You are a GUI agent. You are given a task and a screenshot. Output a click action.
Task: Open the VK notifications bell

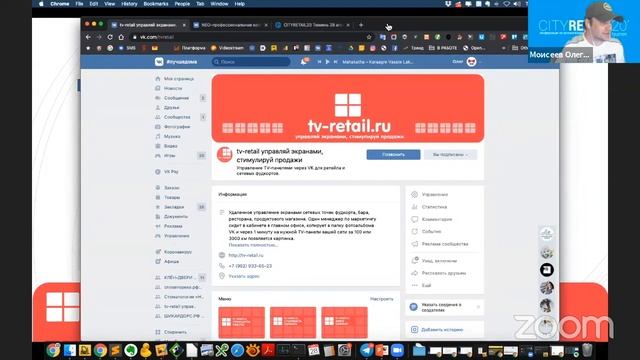[304, 62]
